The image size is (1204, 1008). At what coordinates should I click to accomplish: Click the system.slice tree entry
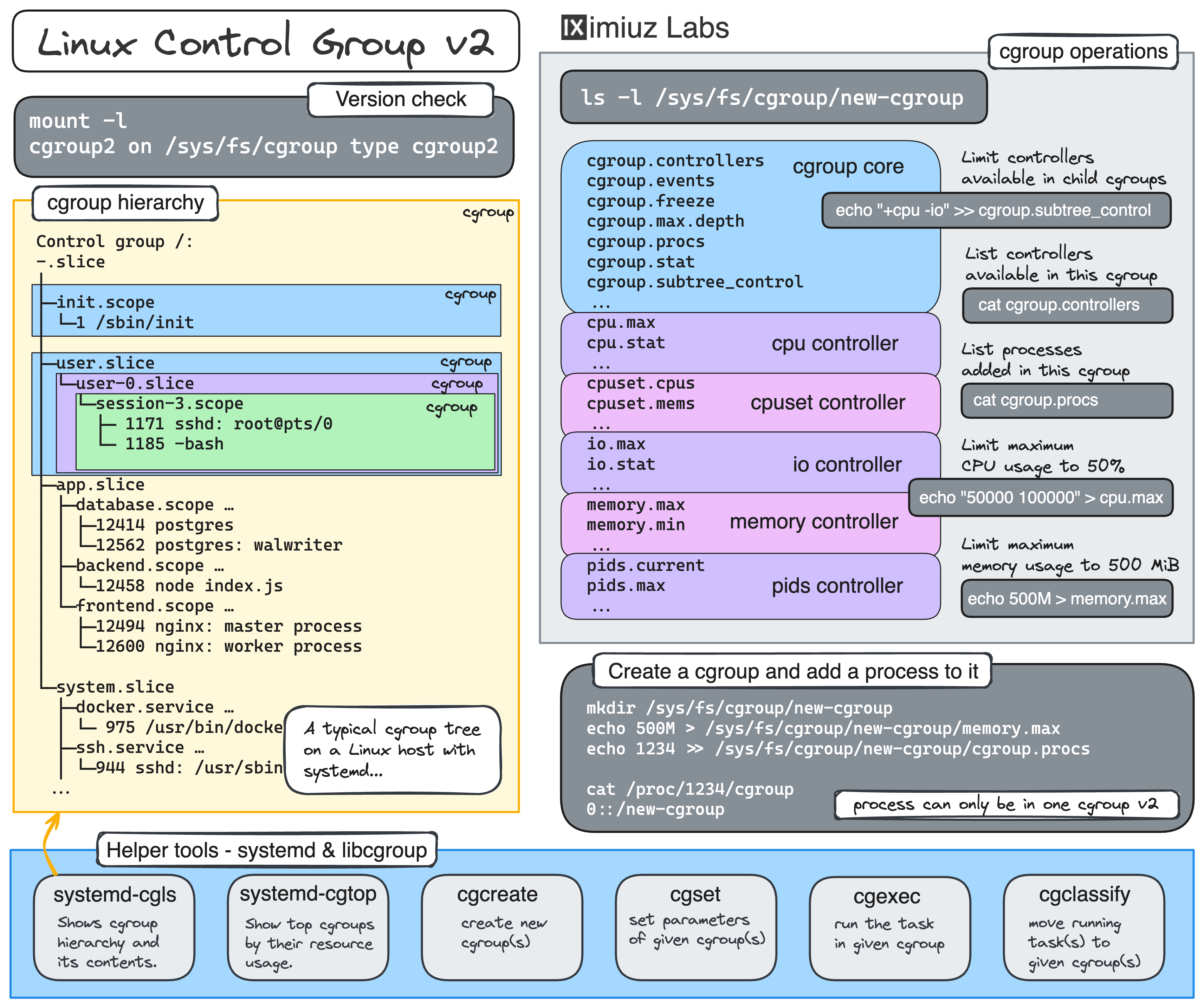pyautogui.click(x=115, y=687)
